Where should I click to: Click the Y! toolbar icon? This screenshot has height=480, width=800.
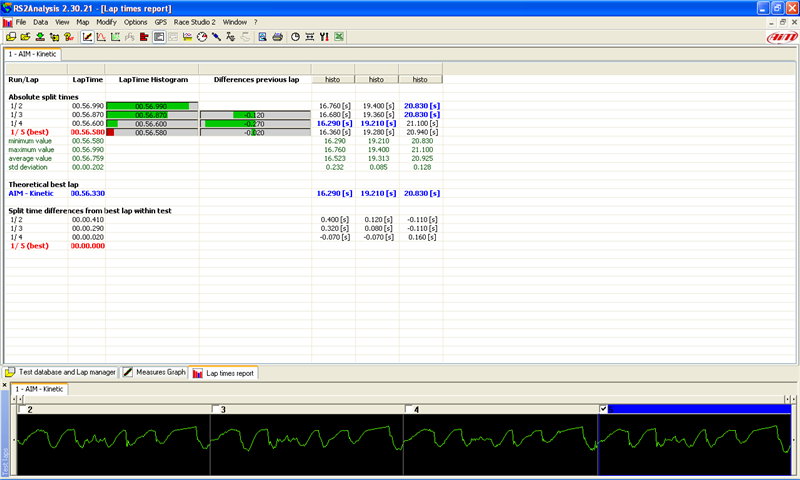tap(324, 37)
